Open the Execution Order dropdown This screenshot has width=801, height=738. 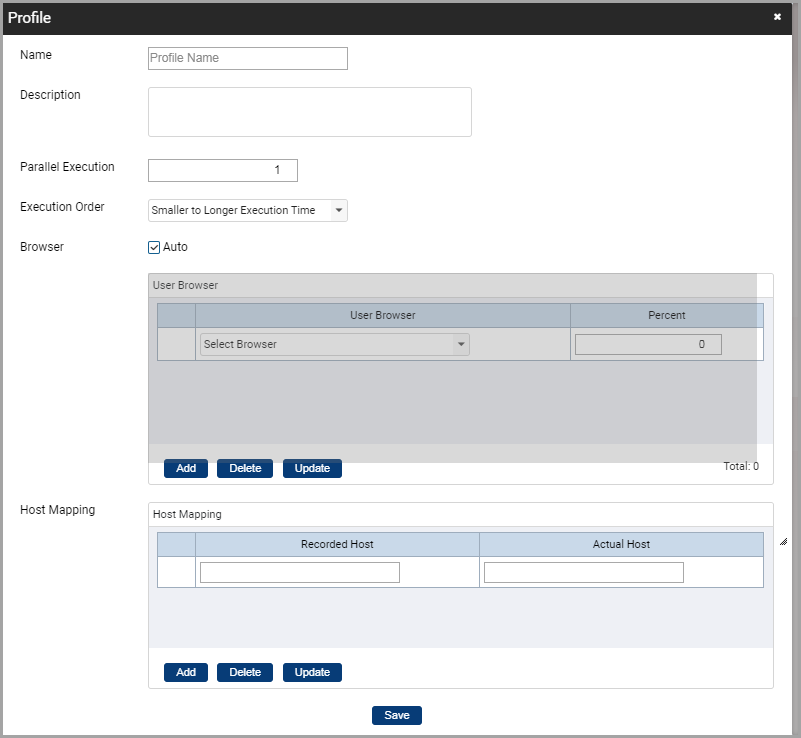[x=247, y=210]
